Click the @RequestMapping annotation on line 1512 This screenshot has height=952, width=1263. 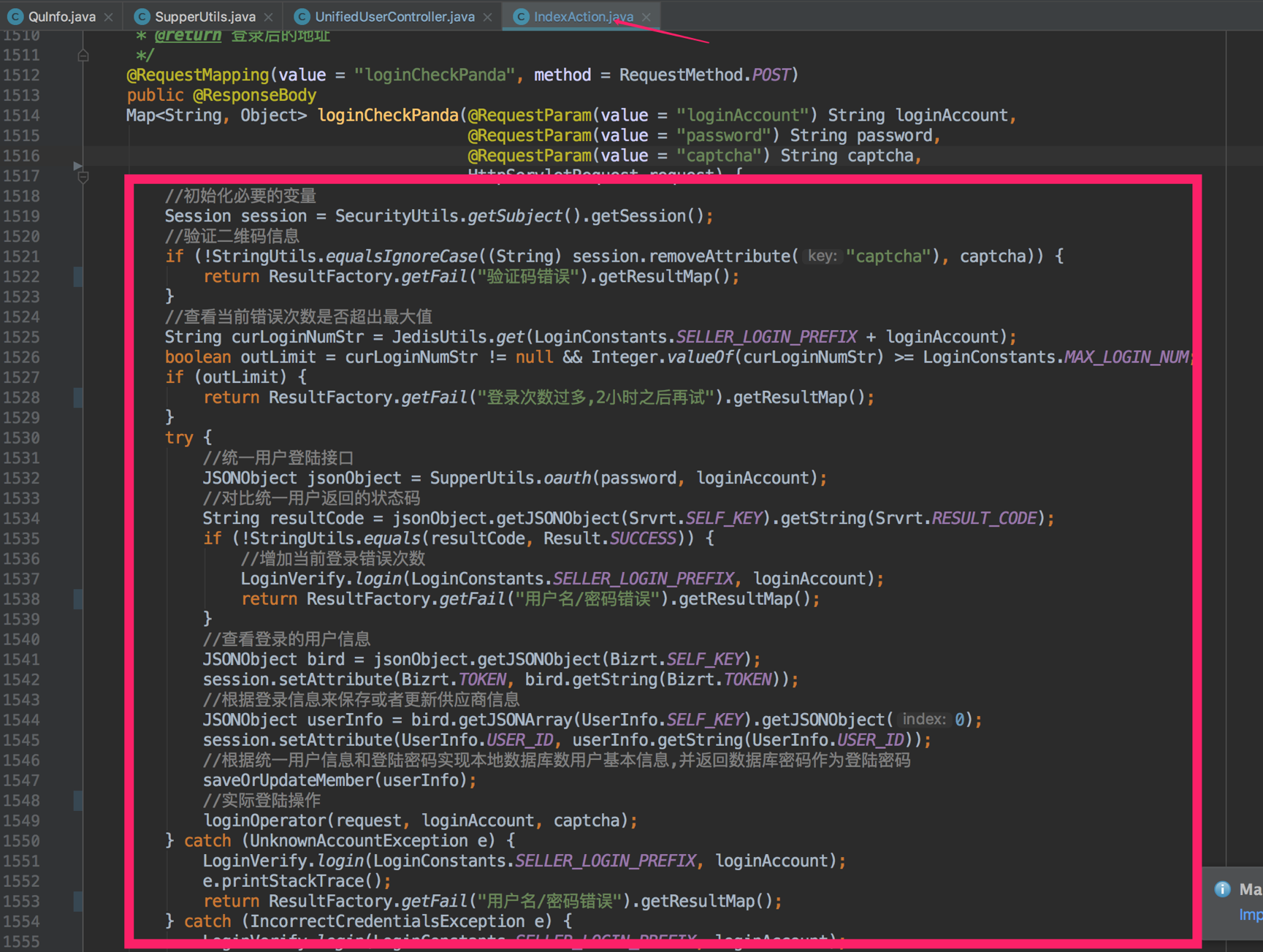coord(198,75)
